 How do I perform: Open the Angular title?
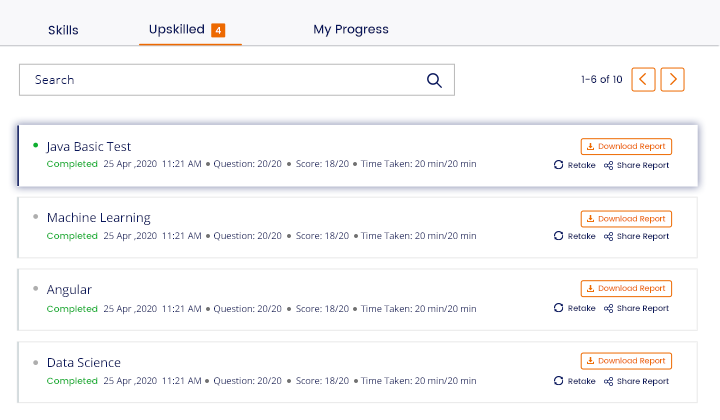point(69,290)
